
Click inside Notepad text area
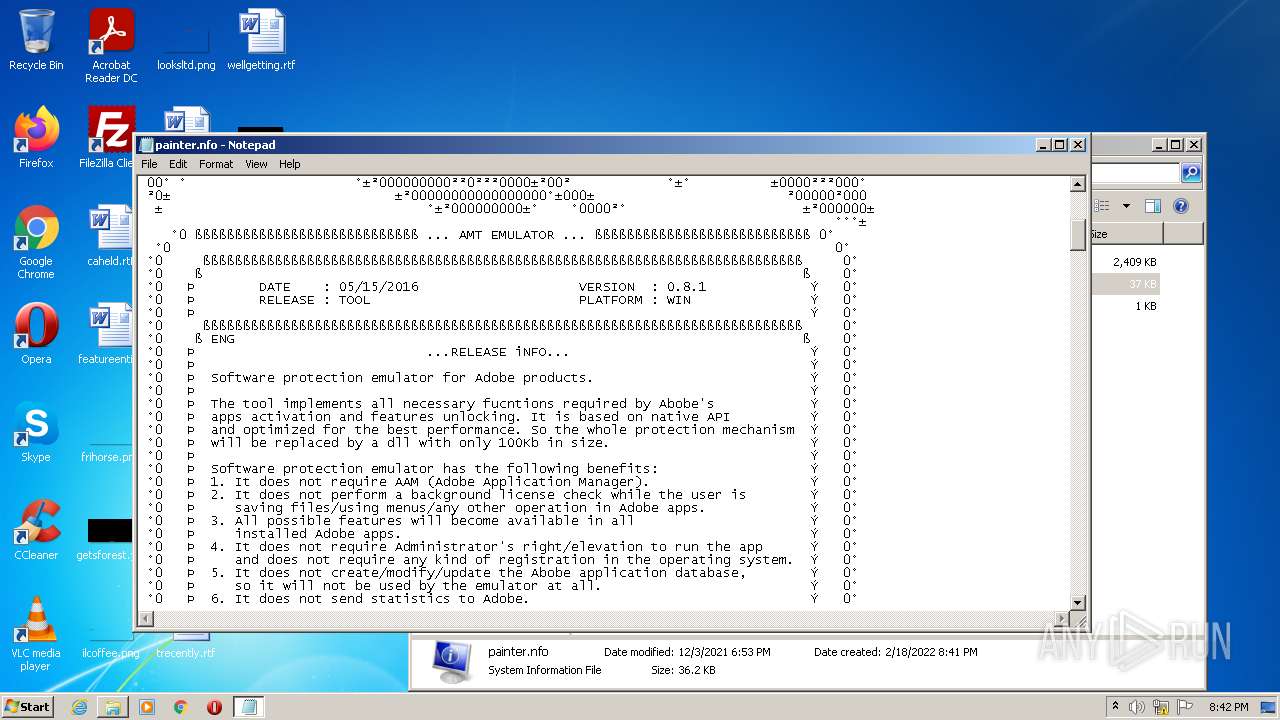pyautogui.click(x=603, y=393)
